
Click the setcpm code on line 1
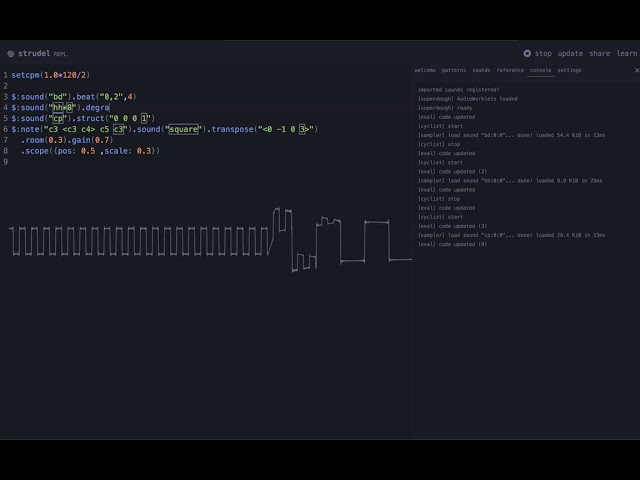pos(51,75)
